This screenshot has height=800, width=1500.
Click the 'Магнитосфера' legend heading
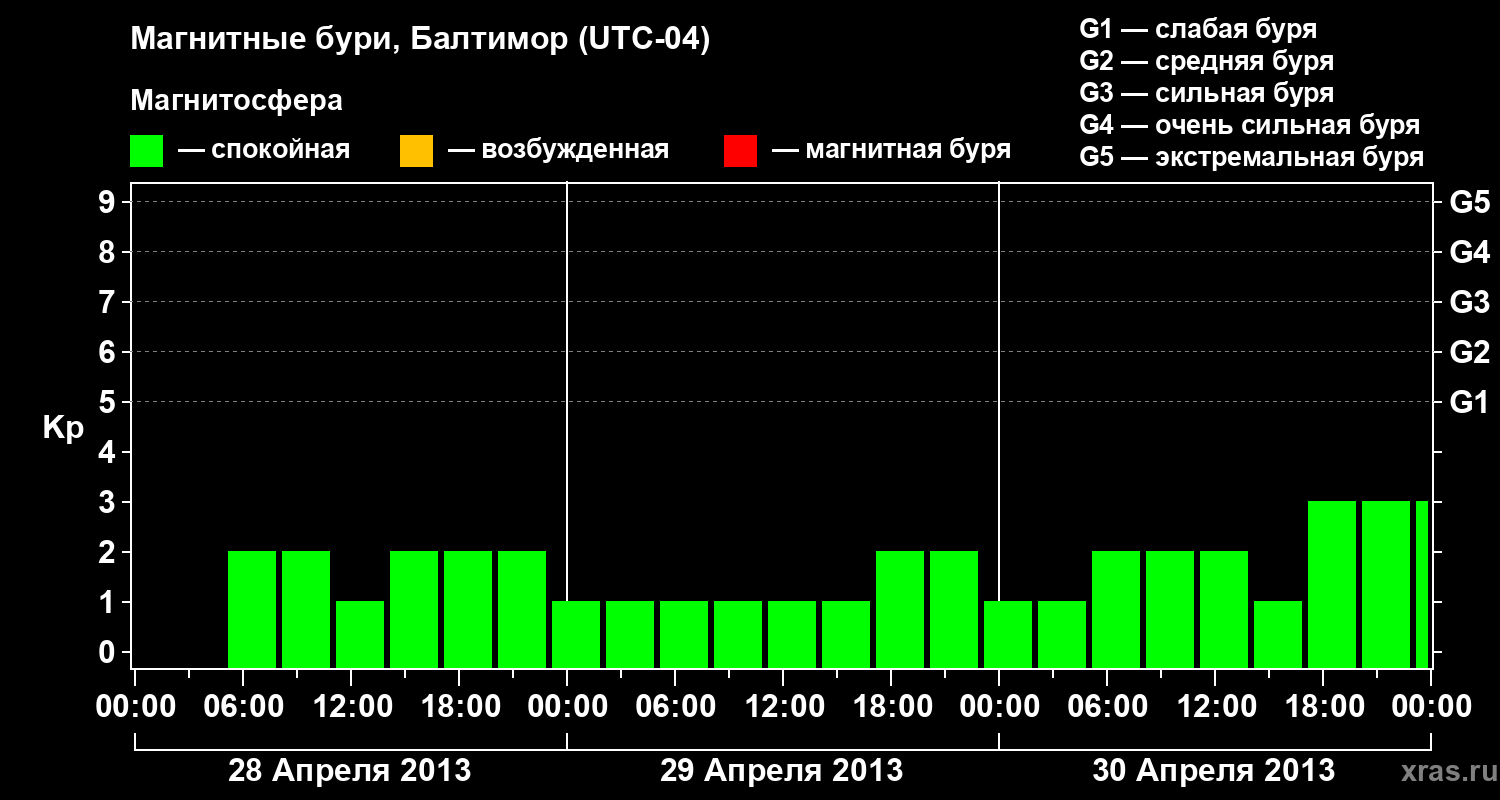tap(237, 101)
